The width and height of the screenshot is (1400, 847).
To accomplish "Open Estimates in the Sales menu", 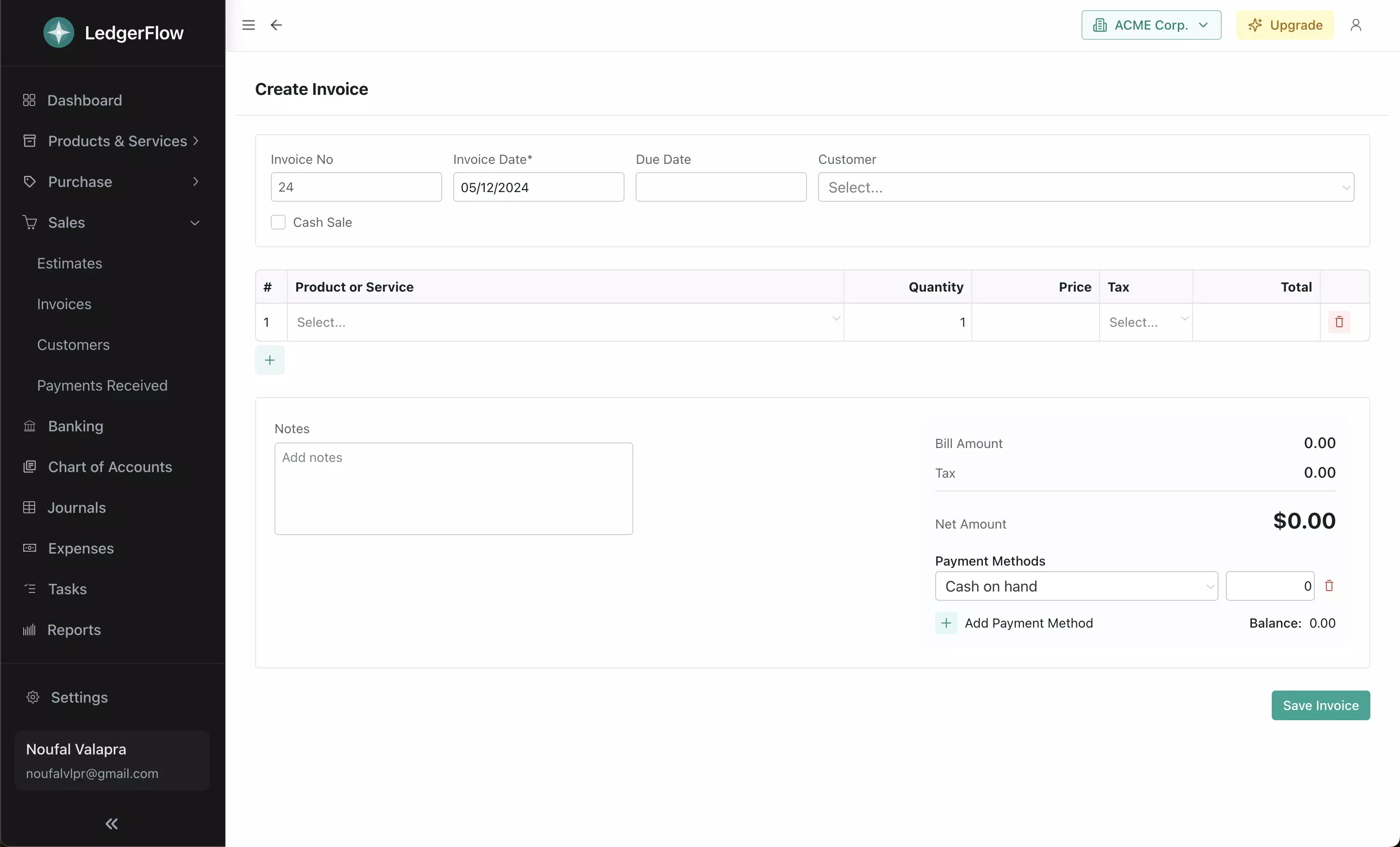I will point(69,263).
